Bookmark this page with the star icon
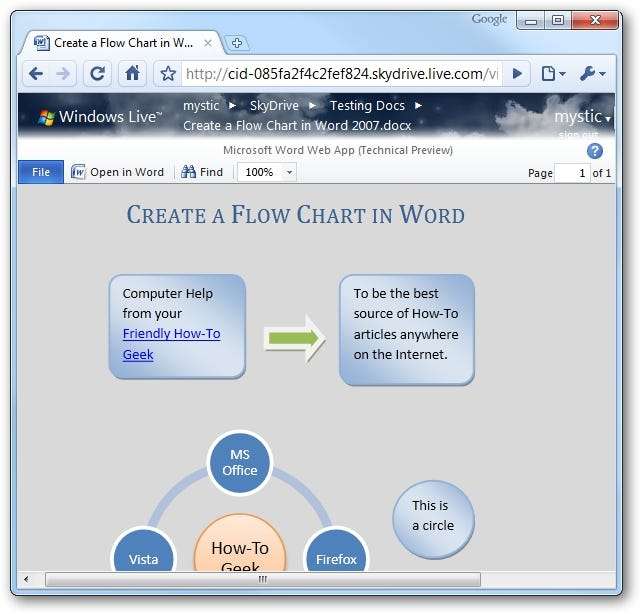This screenshot has width=641, height=614. [168, 74]
